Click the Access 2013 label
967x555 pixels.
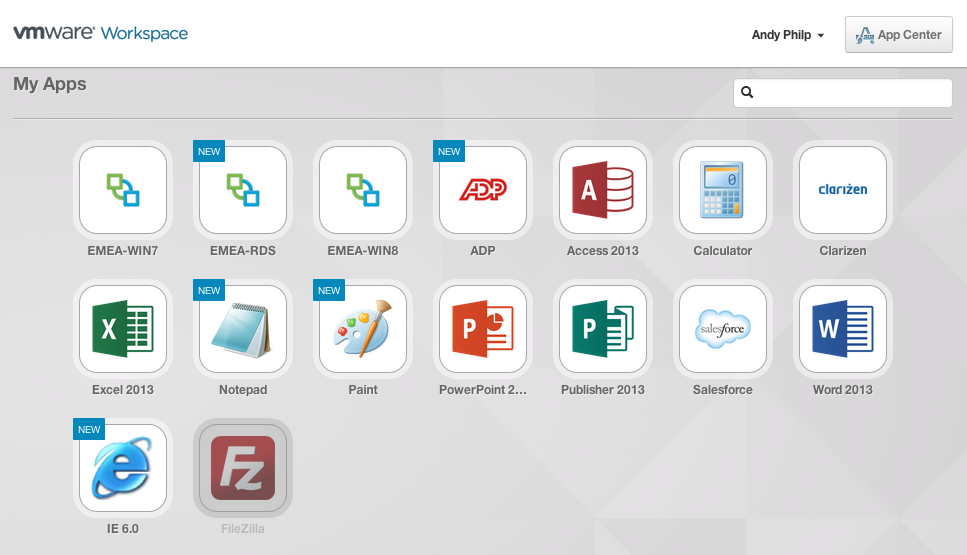(603, 251)
